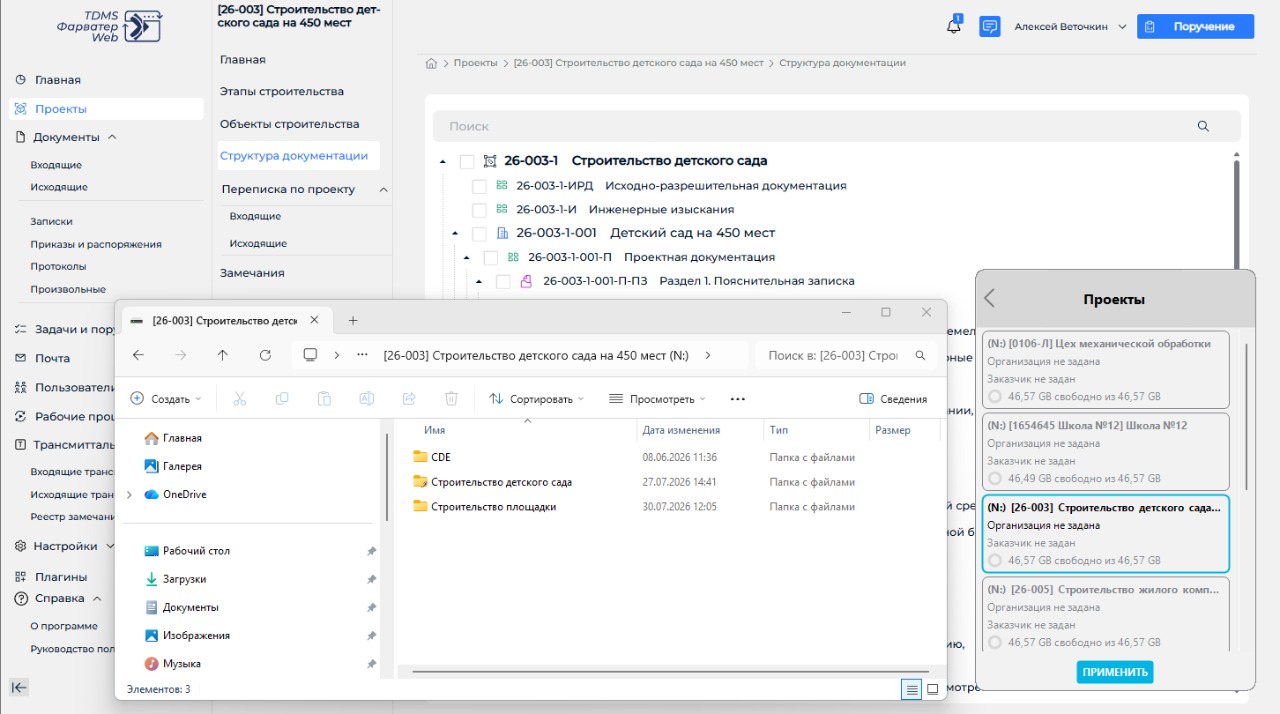Click the Explorer back navigation arrow
Screen dimensions: 1280x714
[138, 355]
